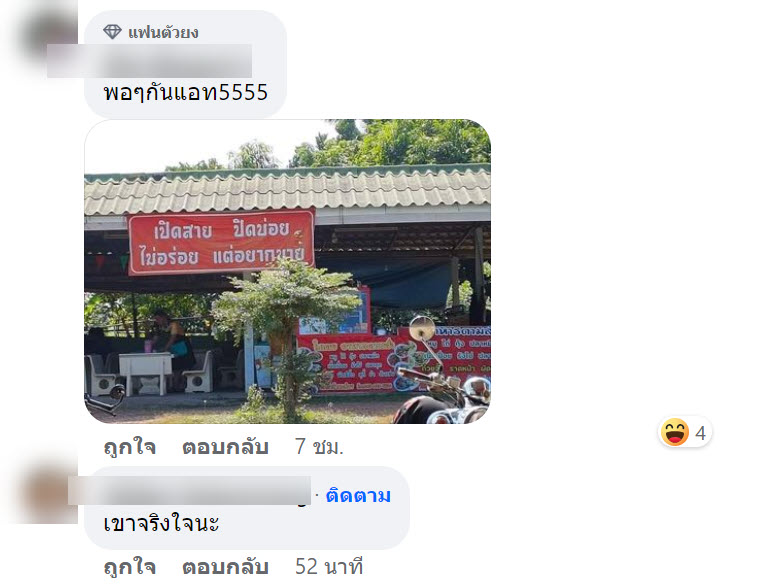The height and width of the screenshot is (584, 775).
Task: Reply to the photo comment via "ตอบกลับ"
Action: click(x=225, y=447)
